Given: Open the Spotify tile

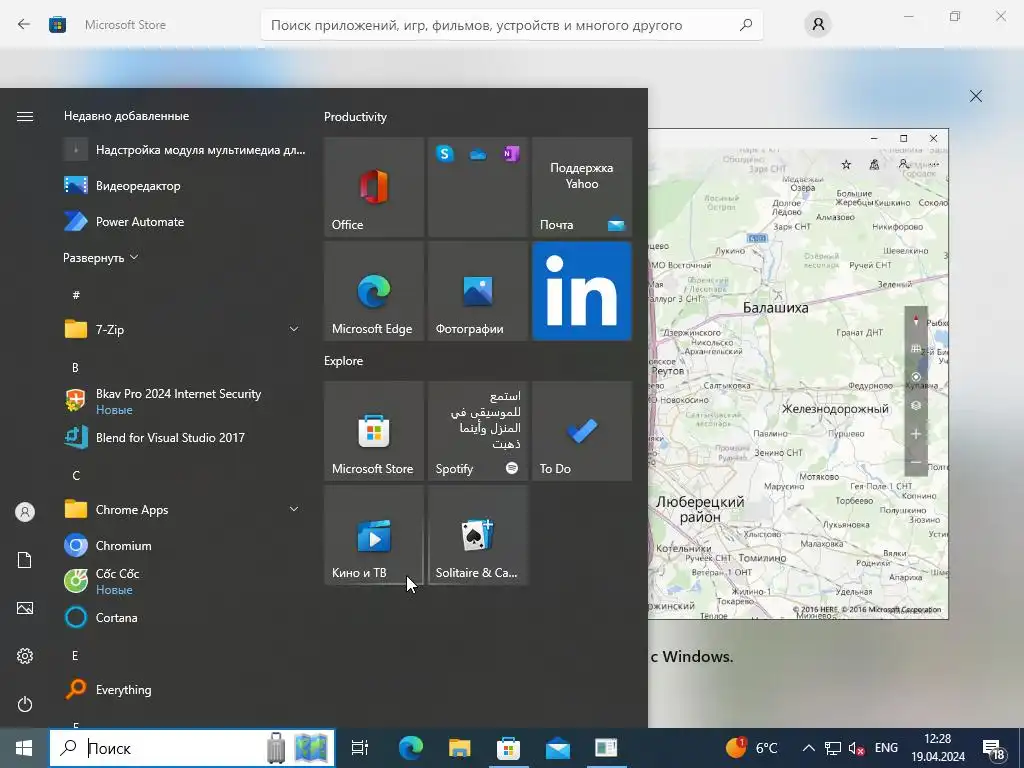Looking at the screenshot, I should [477, 431].
